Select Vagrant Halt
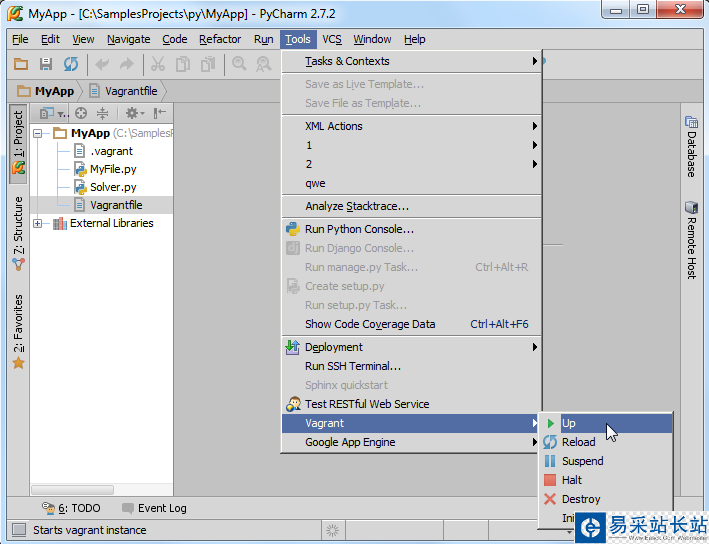Viewport: 709px width, 544px height. 606,480
